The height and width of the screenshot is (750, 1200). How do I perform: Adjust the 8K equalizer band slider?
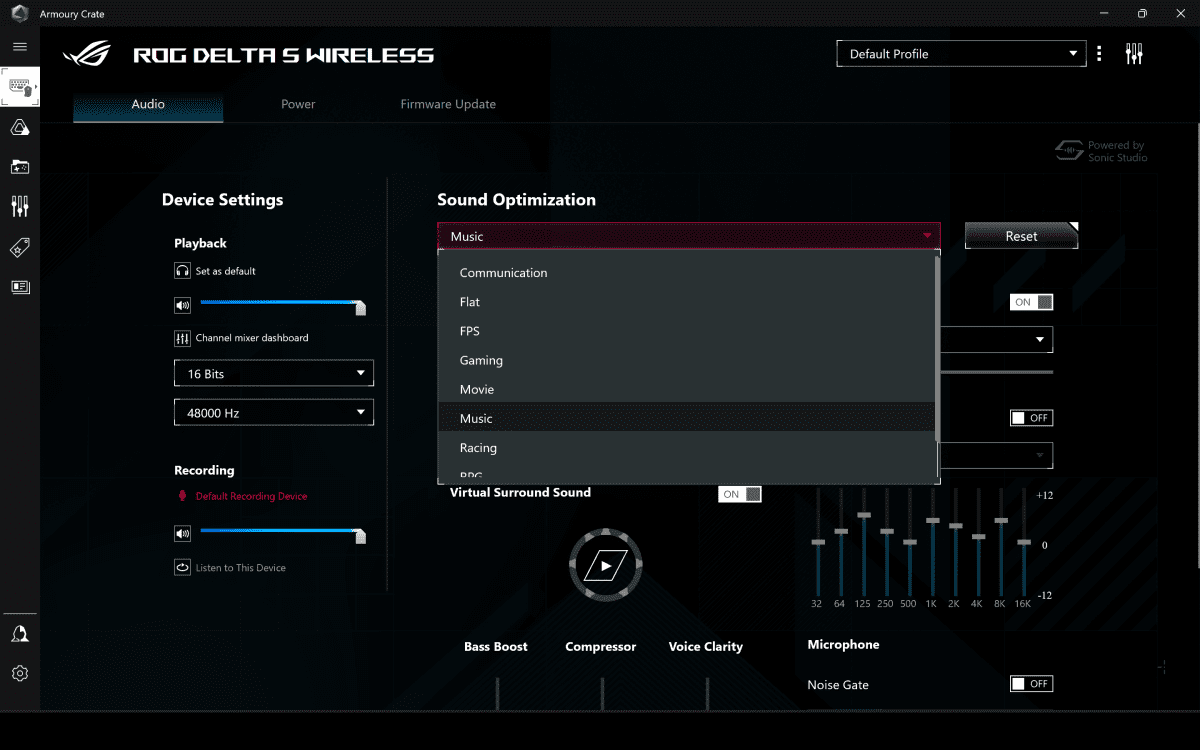tap(1001, 521)
